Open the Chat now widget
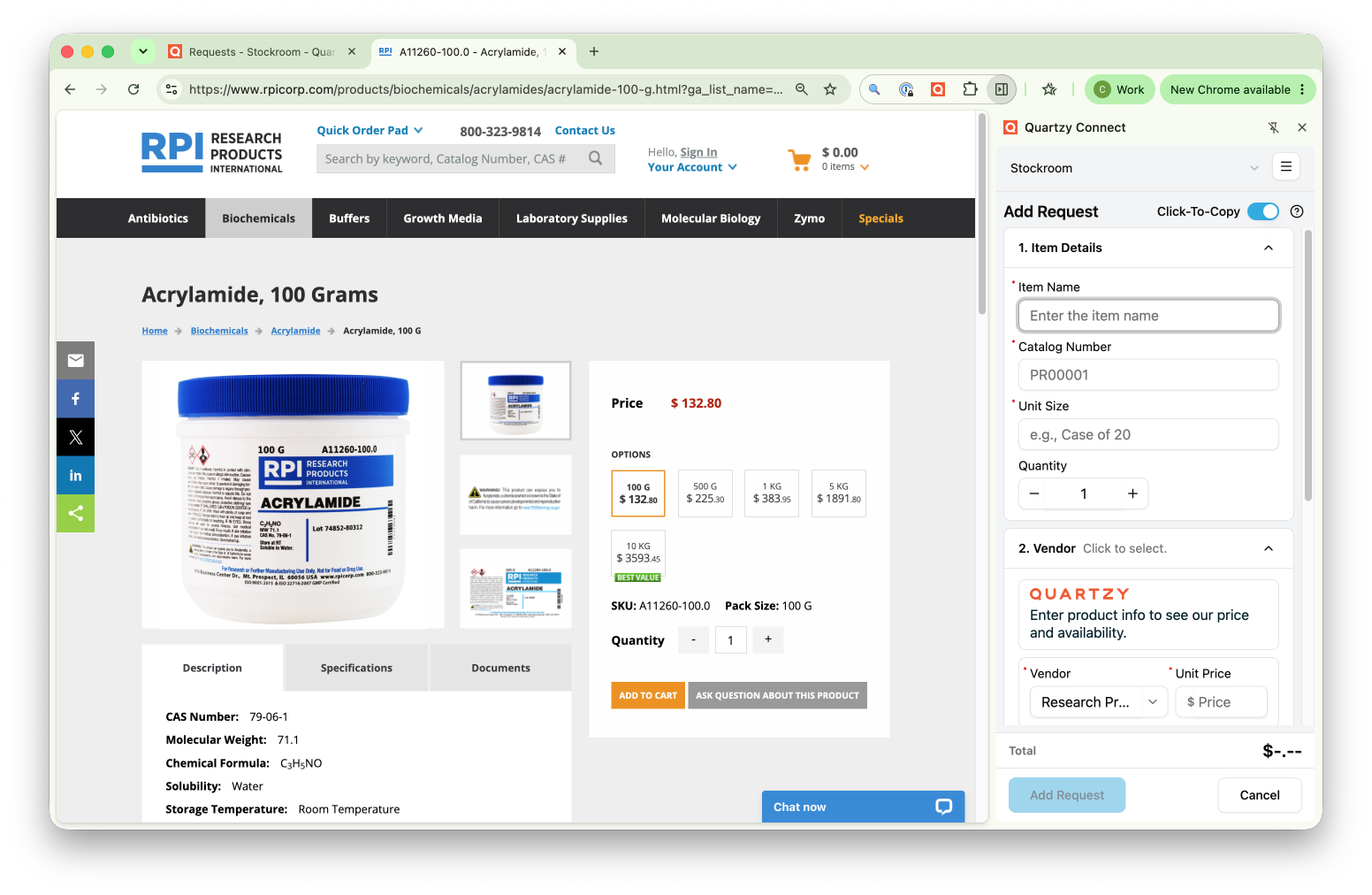Image resolution: width=1372 pixels, height=895 pixels. point(863,807)
